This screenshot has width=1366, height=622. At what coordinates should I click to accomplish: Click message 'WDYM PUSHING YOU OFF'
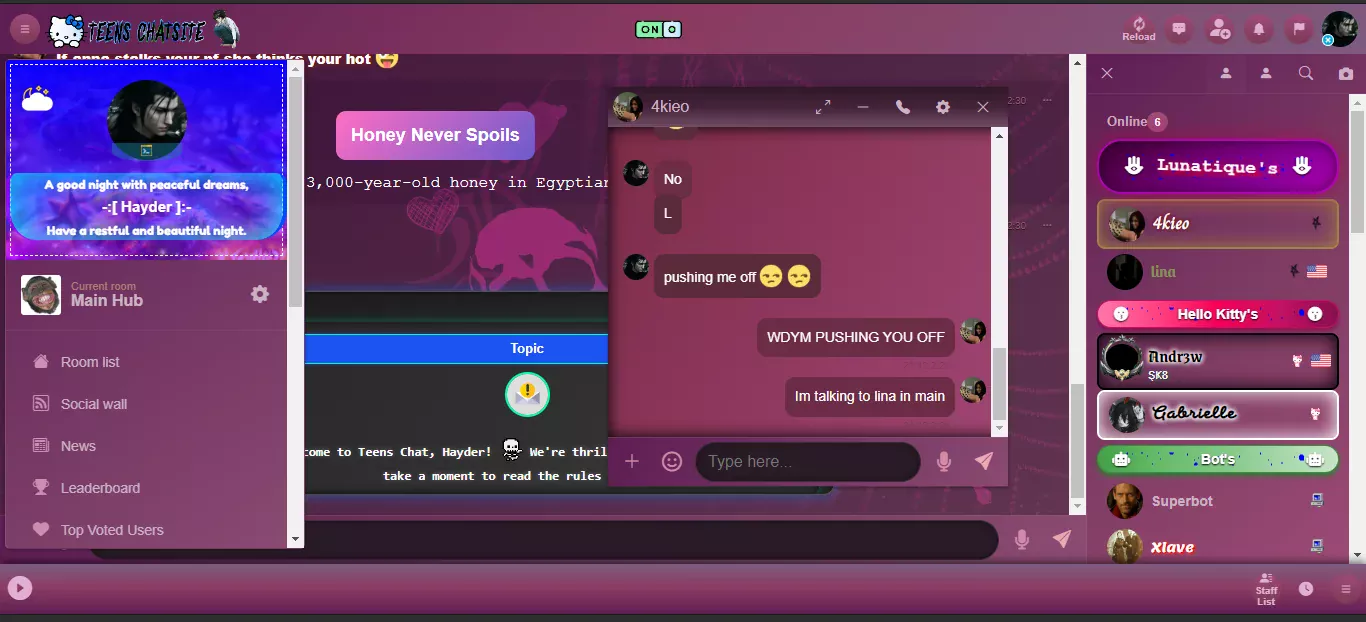855,337
